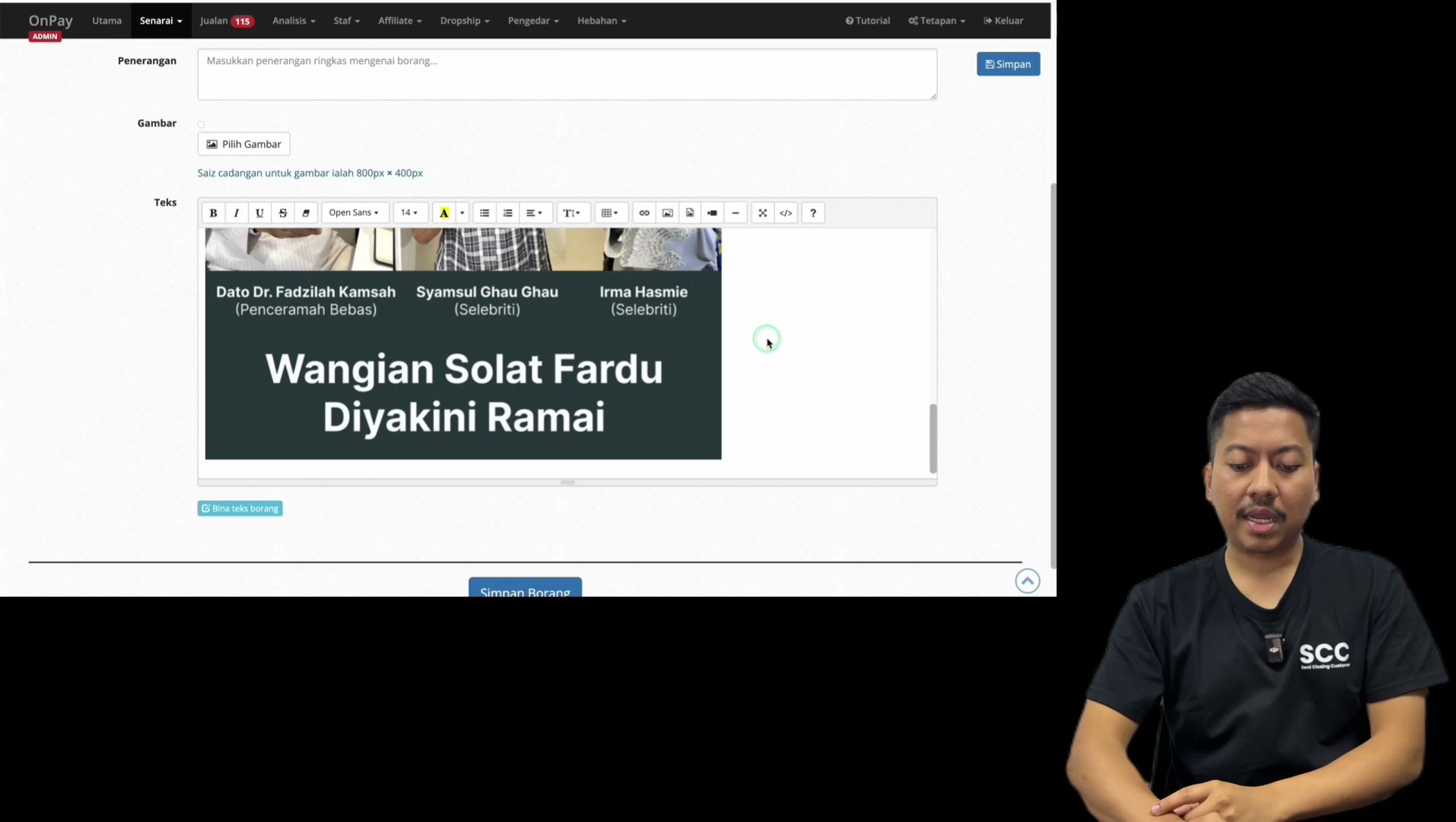
Task: Insert a video via video icon
Action: [713, 213]
